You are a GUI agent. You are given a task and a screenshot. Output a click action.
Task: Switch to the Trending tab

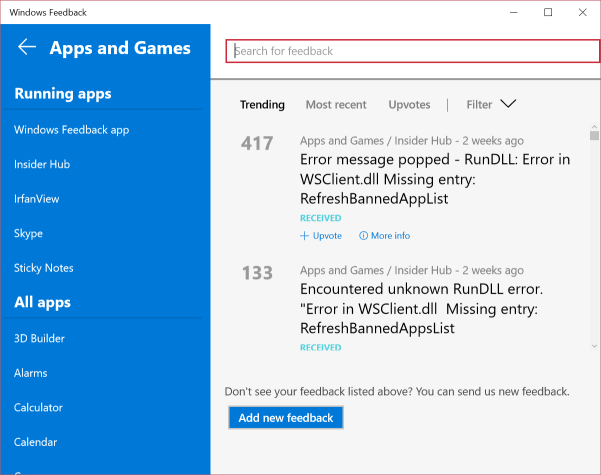point(262,104)
